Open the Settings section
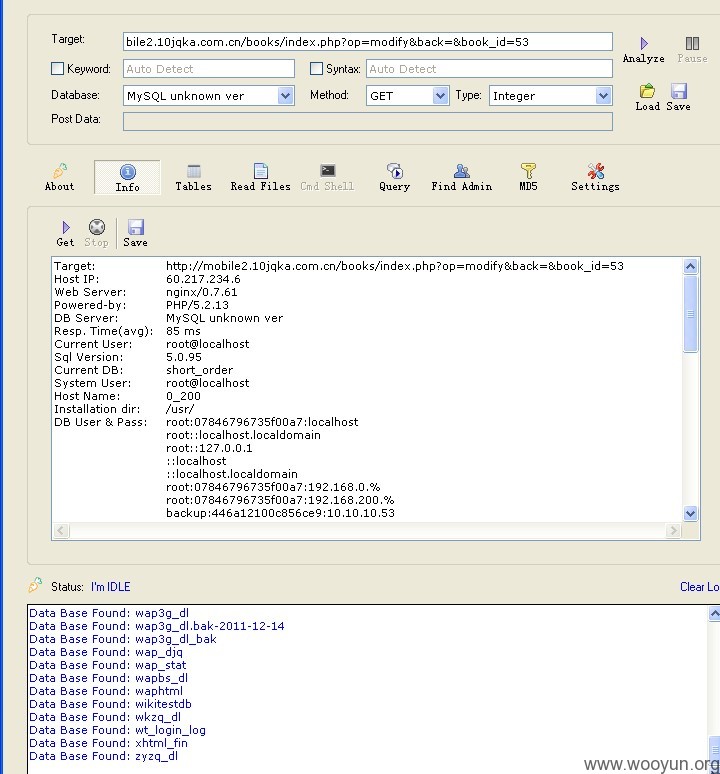 [595, 177]
